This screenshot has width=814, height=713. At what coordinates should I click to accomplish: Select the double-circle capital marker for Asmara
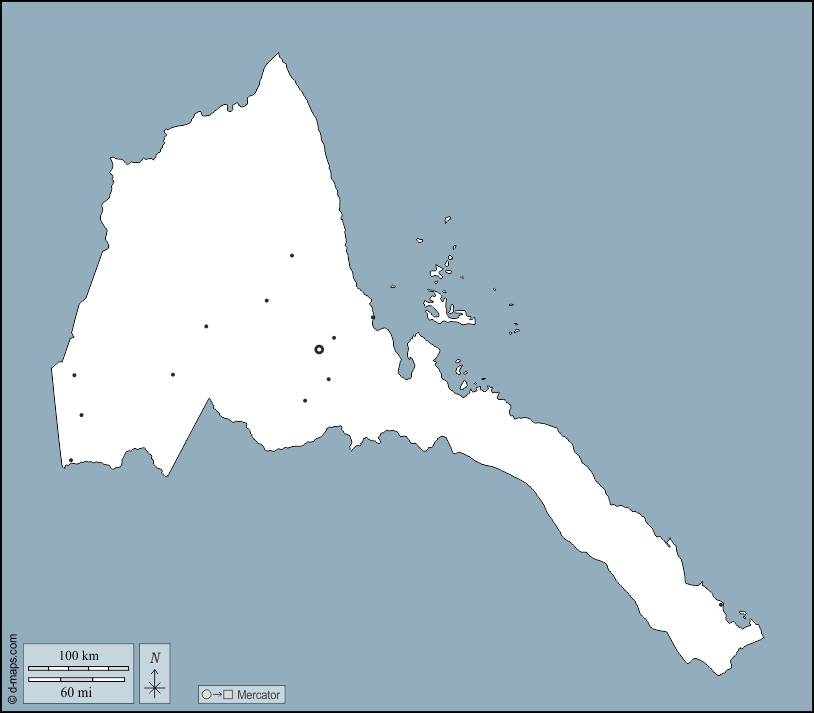pyautogui.click(x=320, y=349)
